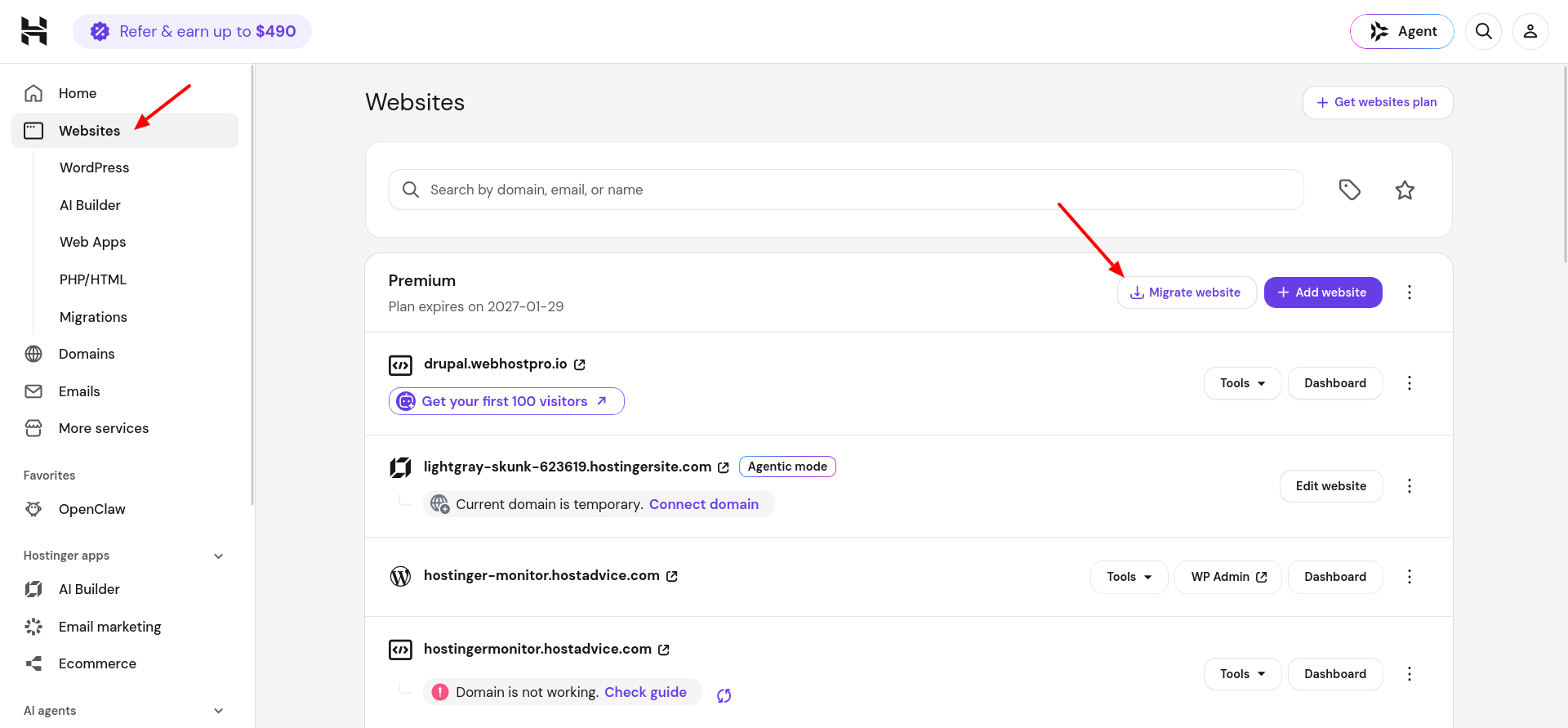The image size is (1568, 728).
Task: Click the Email marketing icon
Action: [33, 627]
